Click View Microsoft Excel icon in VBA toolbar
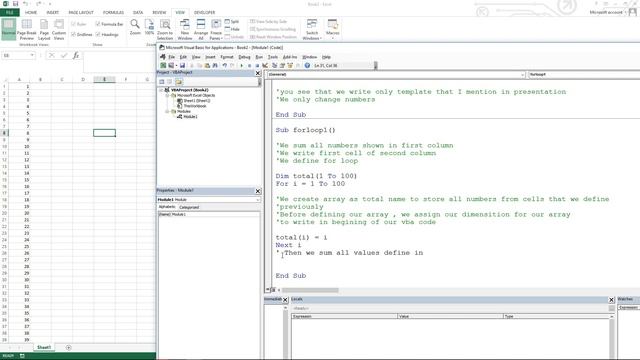 tap(163, 65)
